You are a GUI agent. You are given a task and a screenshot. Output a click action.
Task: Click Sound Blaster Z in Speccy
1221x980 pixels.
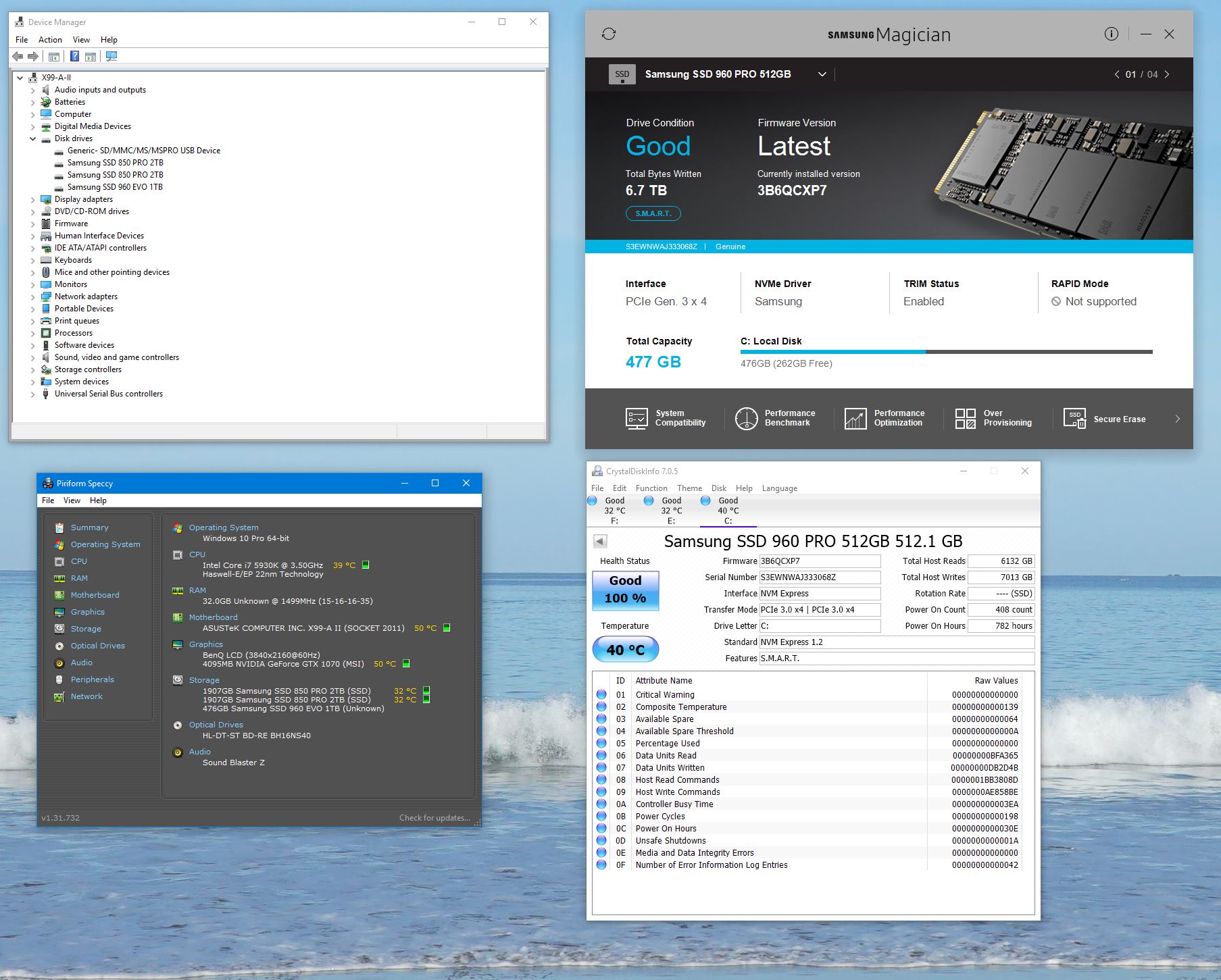coord(234,763)
